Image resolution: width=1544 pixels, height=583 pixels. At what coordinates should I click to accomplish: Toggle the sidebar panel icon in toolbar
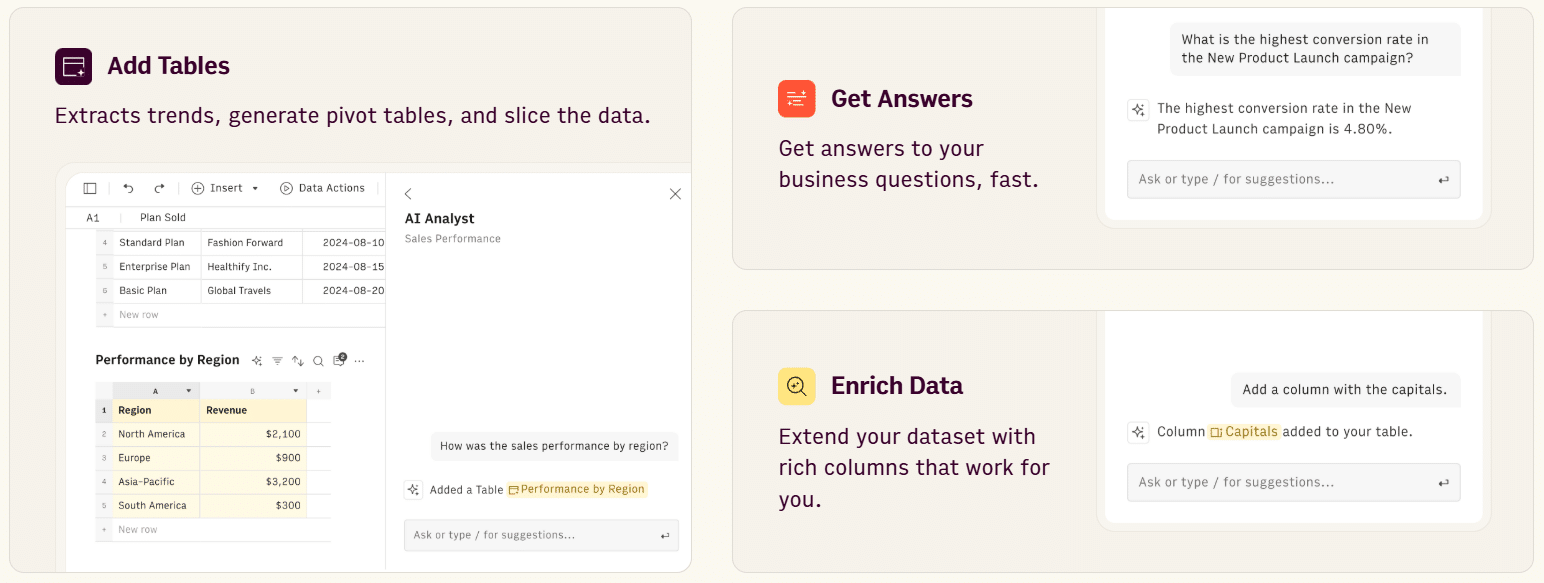(x=90, y=188)
